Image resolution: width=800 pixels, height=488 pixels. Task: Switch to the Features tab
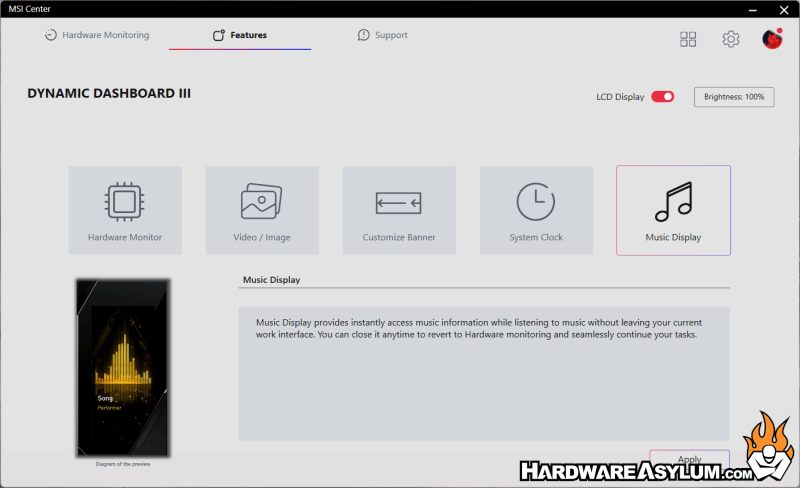tap(240, 35)
